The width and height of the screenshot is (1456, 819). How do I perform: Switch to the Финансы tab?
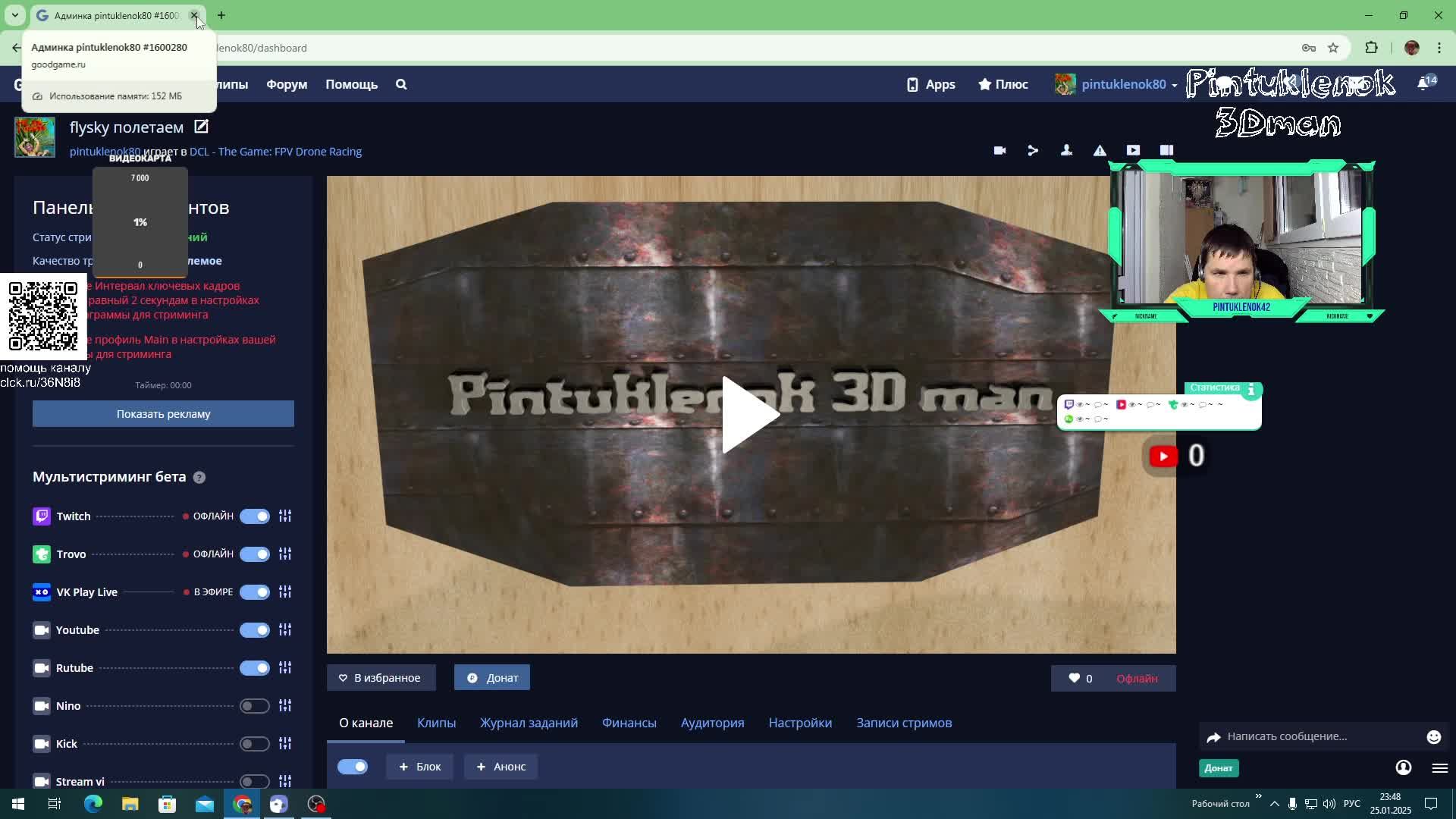tap(629, 723)
